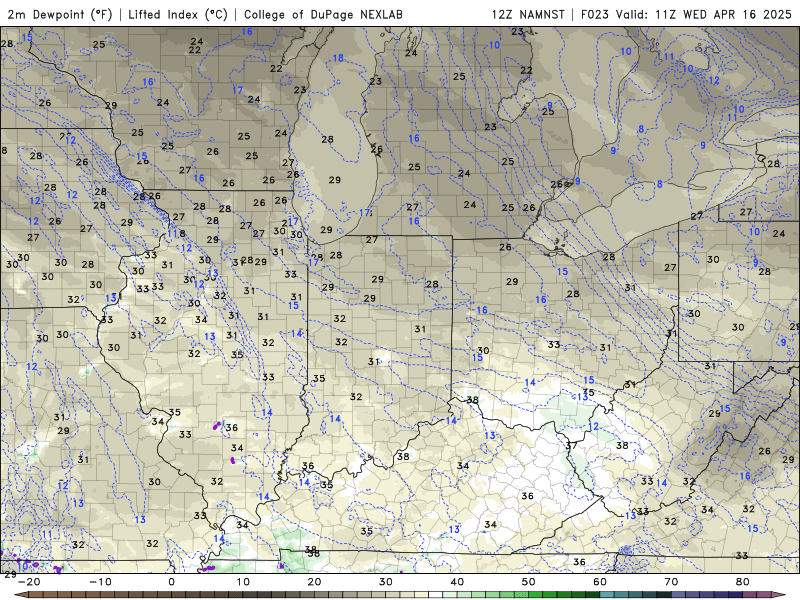Screen dimensions: 800x600
Task: Click the '20' label on the color scale
Action: (x=314, y=582)
